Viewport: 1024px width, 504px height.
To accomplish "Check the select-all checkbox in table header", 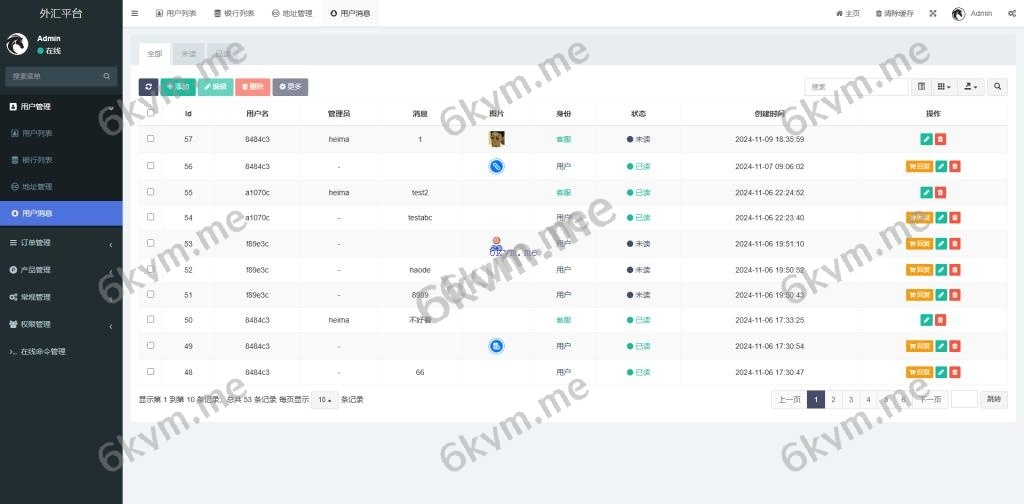I will click(x=151, y=113).
